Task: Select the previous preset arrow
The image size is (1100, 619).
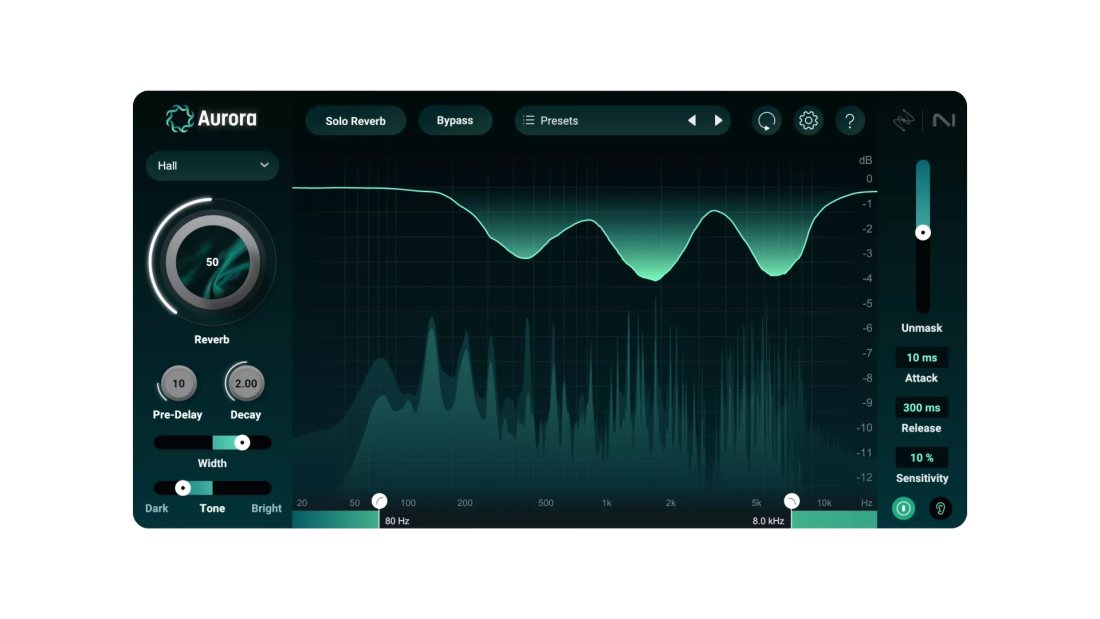Action: pos(691,121)
